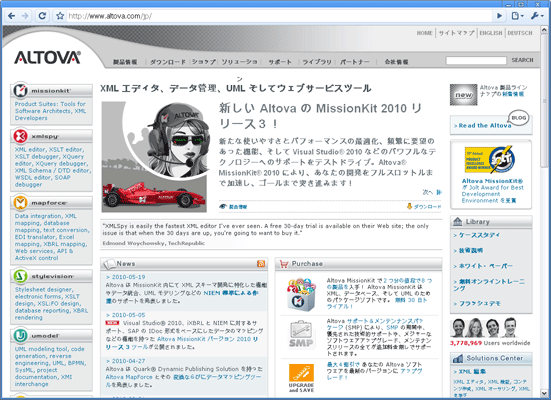Reload the page with refresh icon
This screenshot has width=551, height=400.
pyautogui.click(x=42, y=16)
